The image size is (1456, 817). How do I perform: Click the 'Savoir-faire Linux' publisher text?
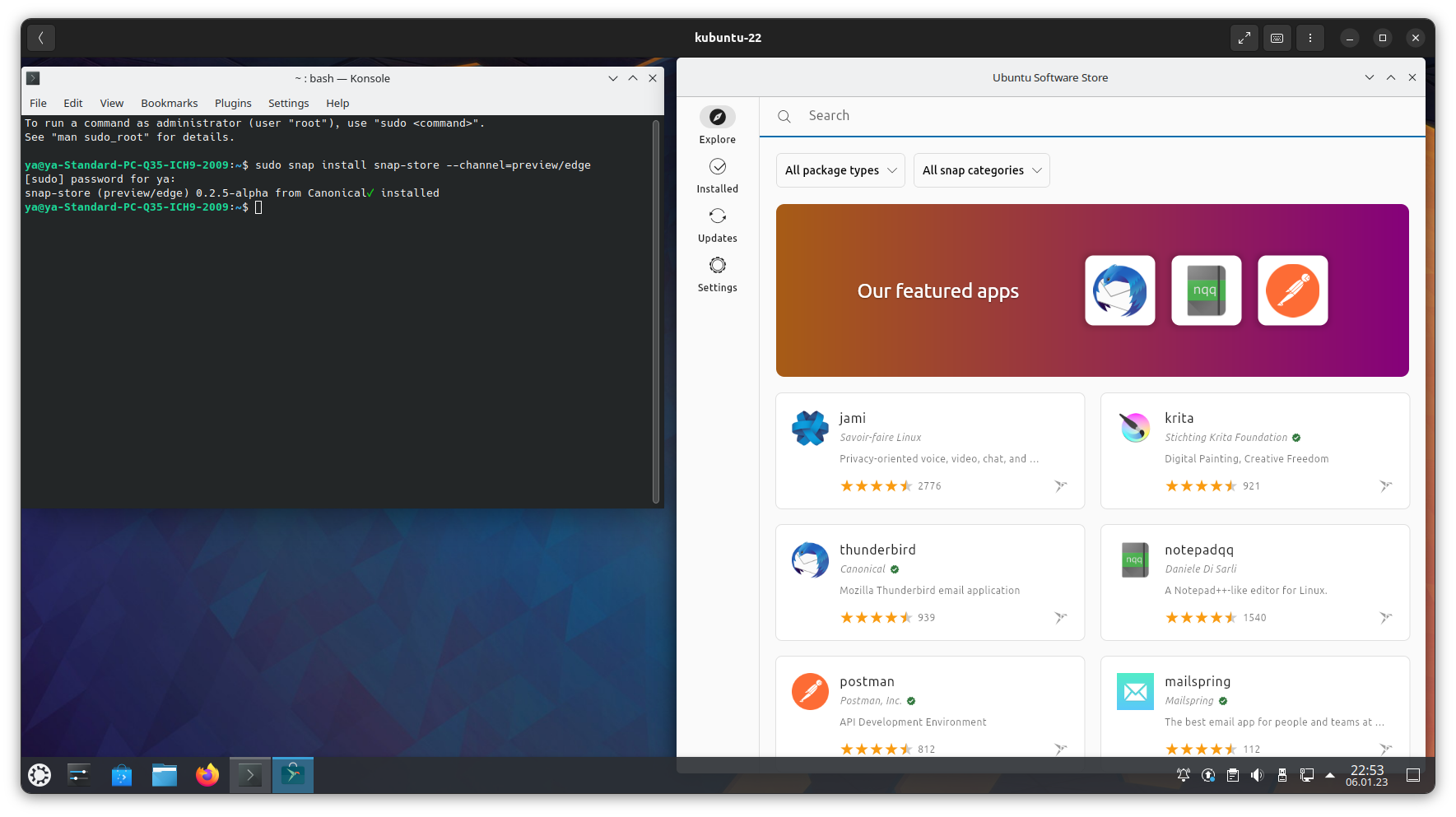coord(880,438)
